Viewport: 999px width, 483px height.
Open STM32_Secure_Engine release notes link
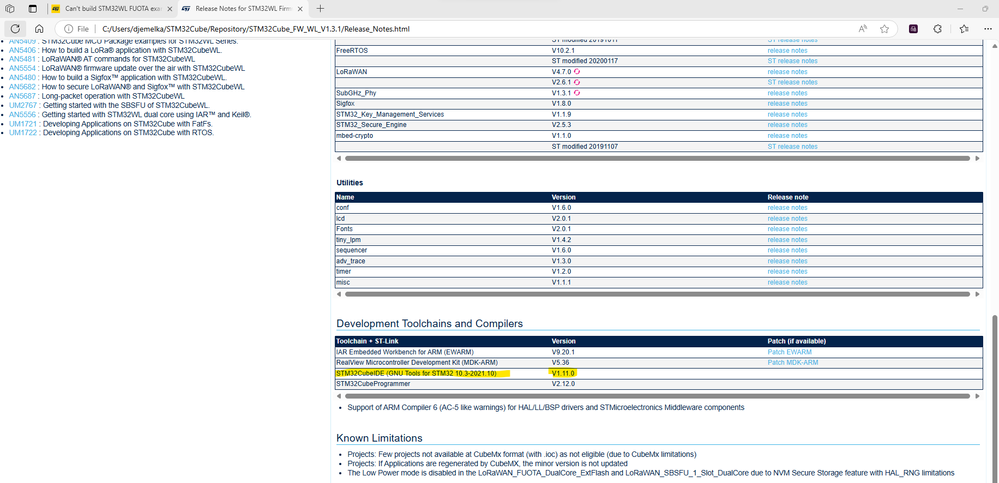787,125
